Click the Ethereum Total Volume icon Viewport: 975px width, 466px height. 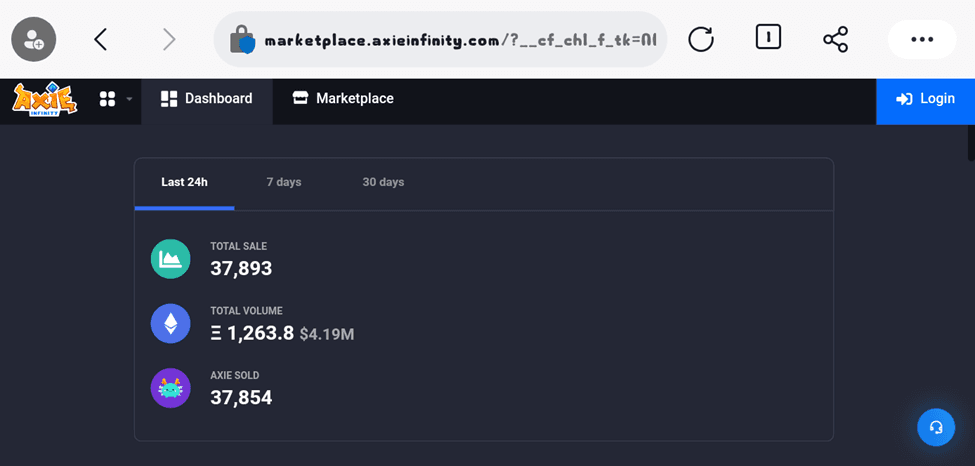coord(170,324)
